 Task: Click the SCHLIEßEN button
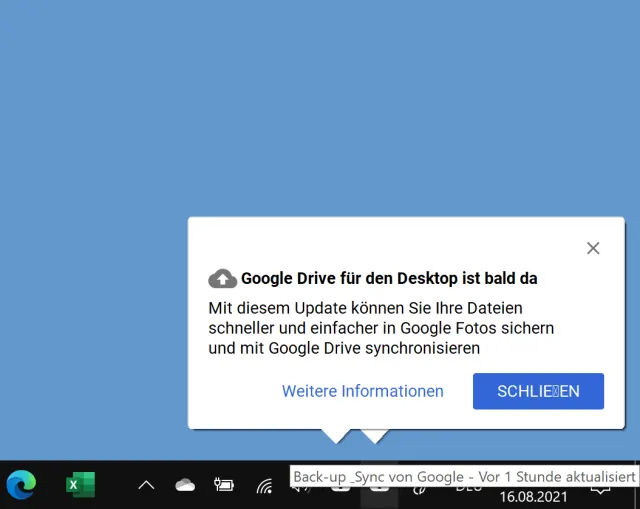538,391
